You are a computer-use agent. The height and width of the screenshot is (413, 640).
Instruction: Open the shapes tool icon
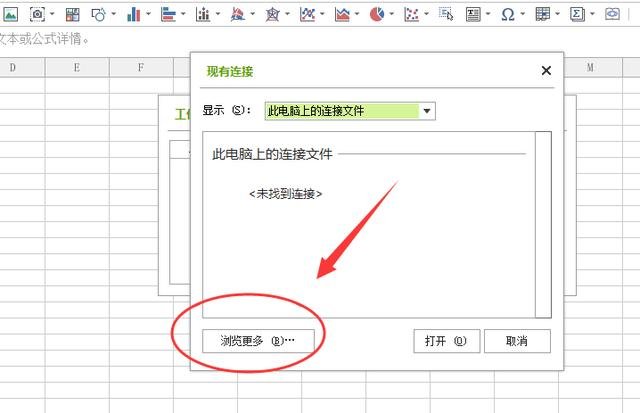98,15
